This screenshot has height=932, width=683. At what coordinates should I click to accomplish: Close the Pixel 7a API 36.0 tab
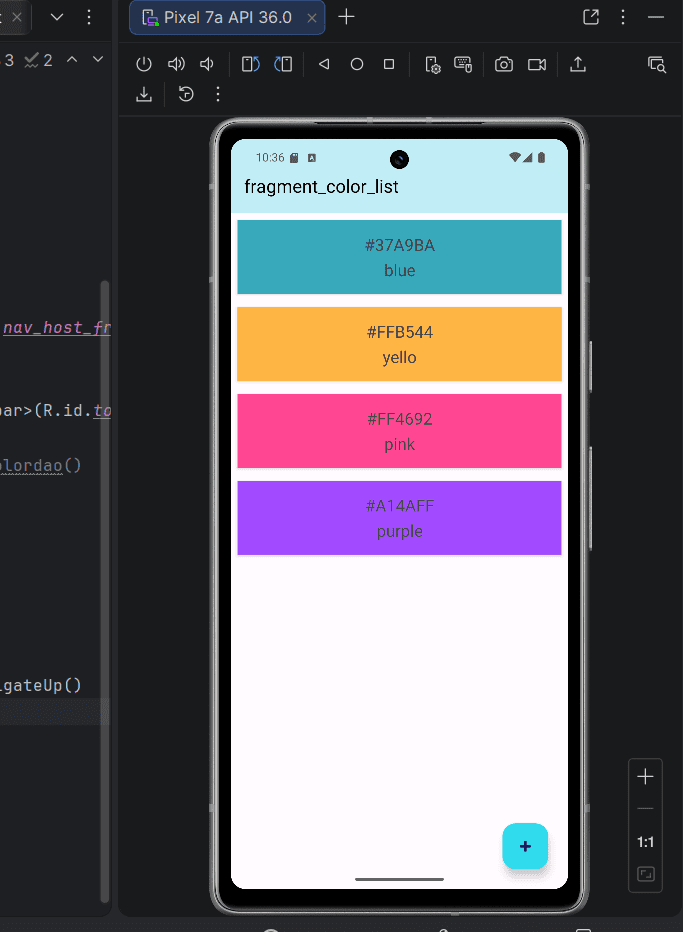pos(310,17)
